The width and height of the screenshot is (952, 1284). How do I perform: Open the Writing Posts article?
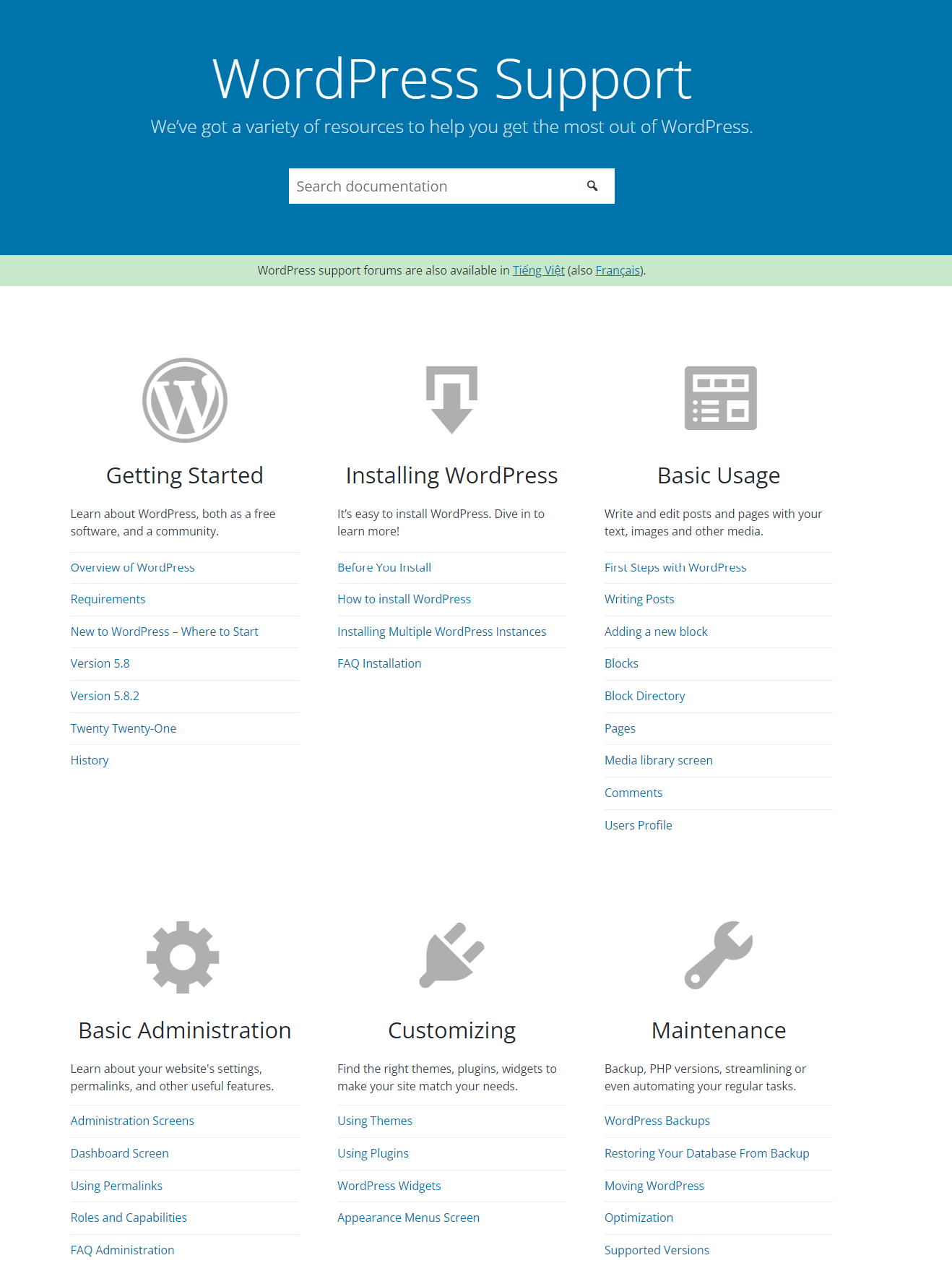(639, 599)
